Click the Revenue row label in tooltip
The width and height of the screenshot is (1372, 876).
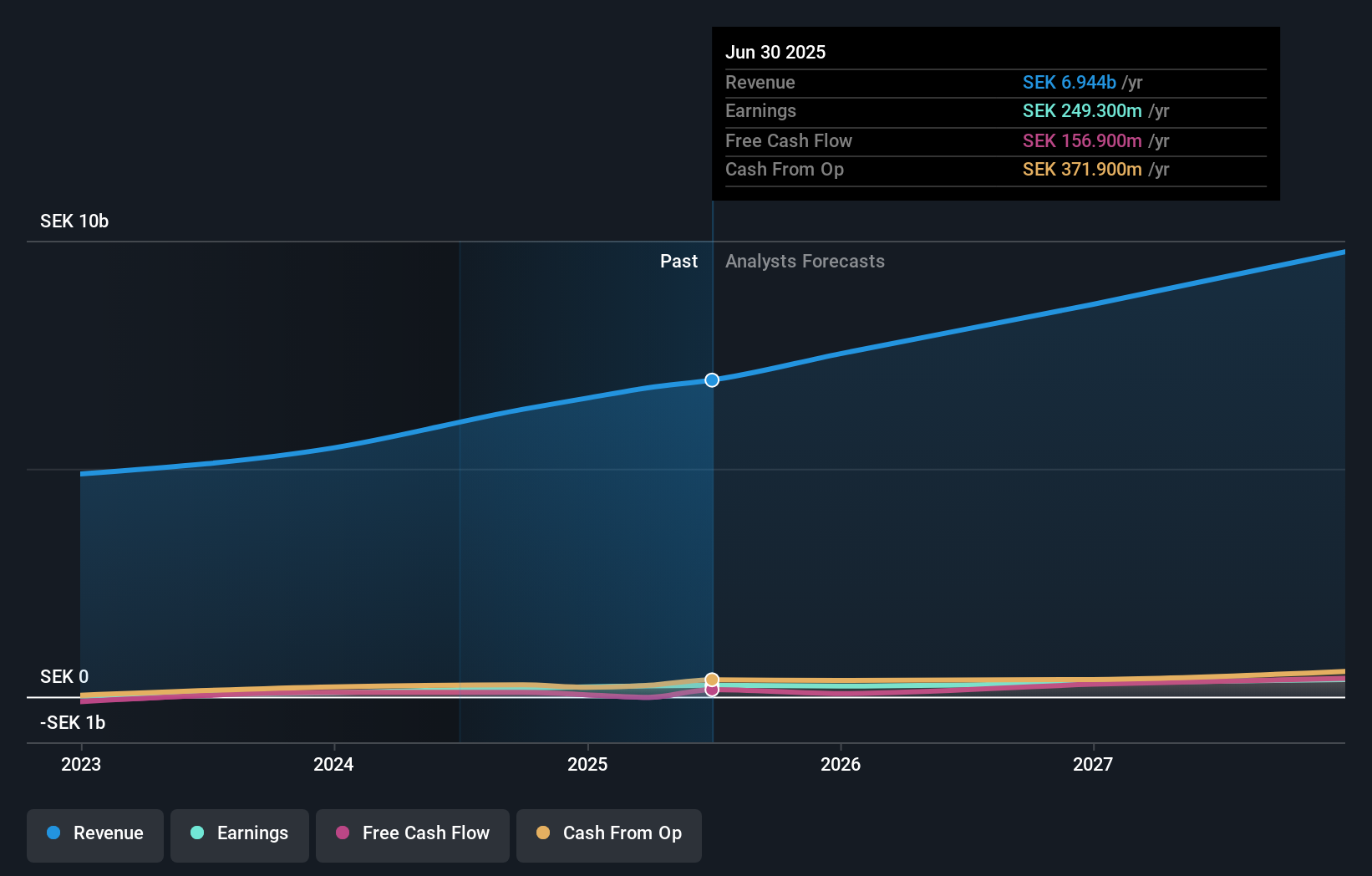[760, 82]
